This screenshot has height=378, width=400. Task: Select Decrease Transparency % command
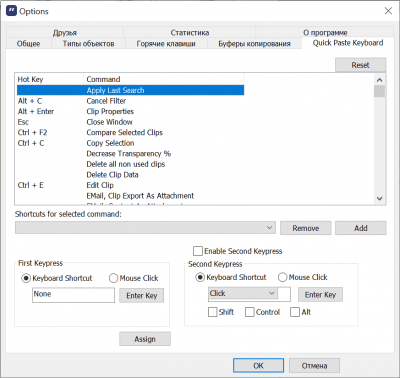129,154
